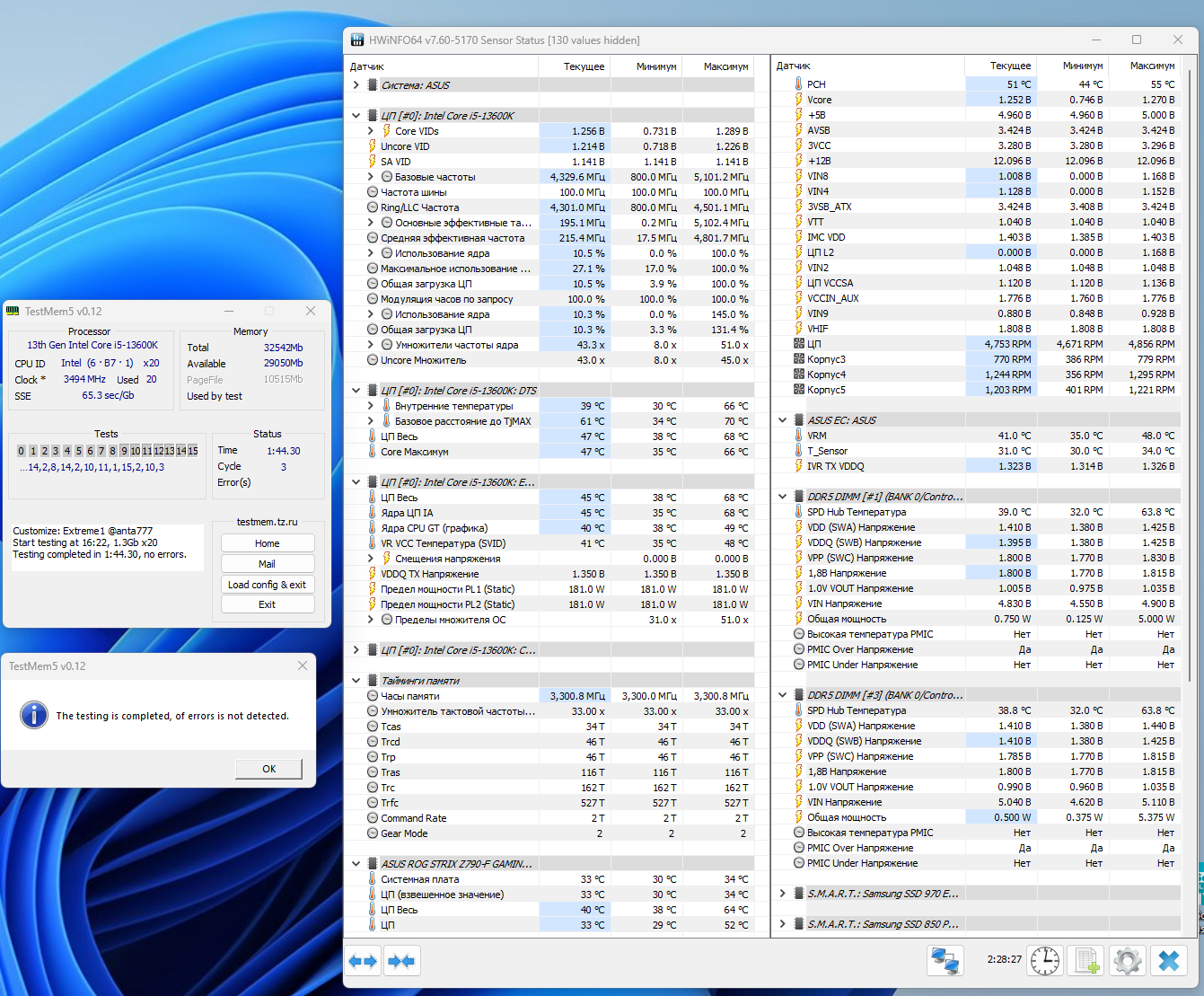Select the Tcas memory timing row

[x=549, y=727]
